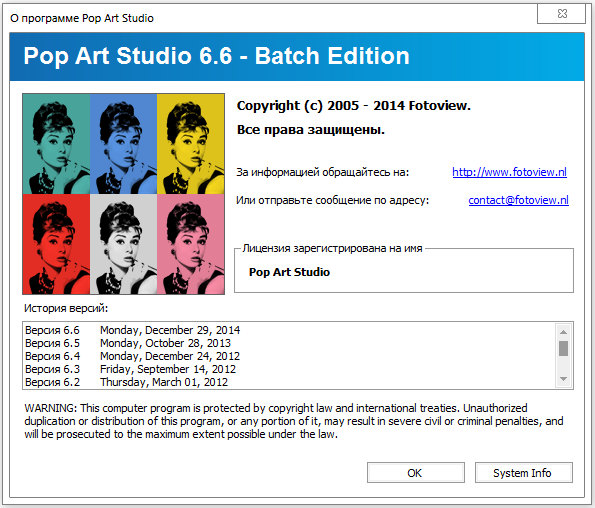This screenshot has height=508, width=595.
Task: Click the 'Pop Art Studio 6.6 - Batch Edition' header
Action: point(216,56)
